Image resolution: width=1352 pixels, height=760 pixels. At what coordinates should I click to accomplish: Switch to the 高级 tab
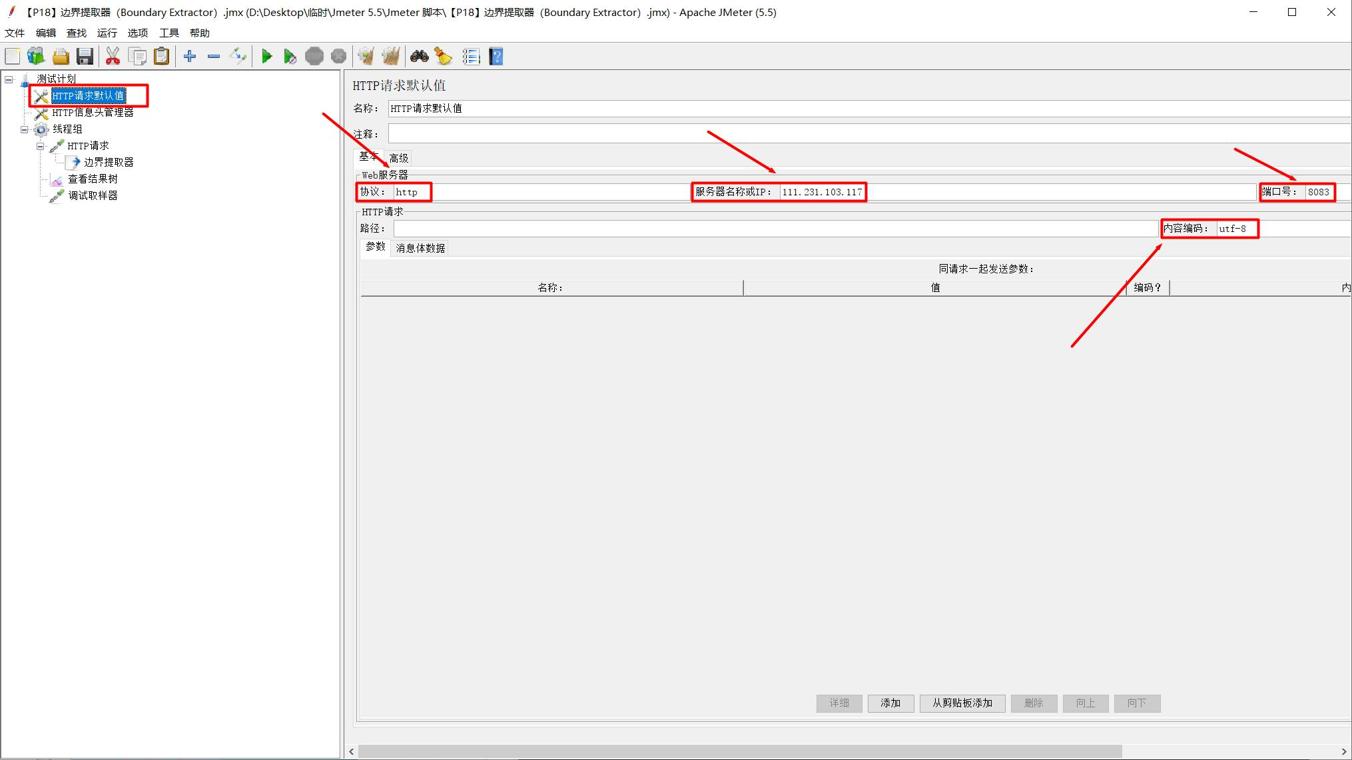click(x=398, y=158)
